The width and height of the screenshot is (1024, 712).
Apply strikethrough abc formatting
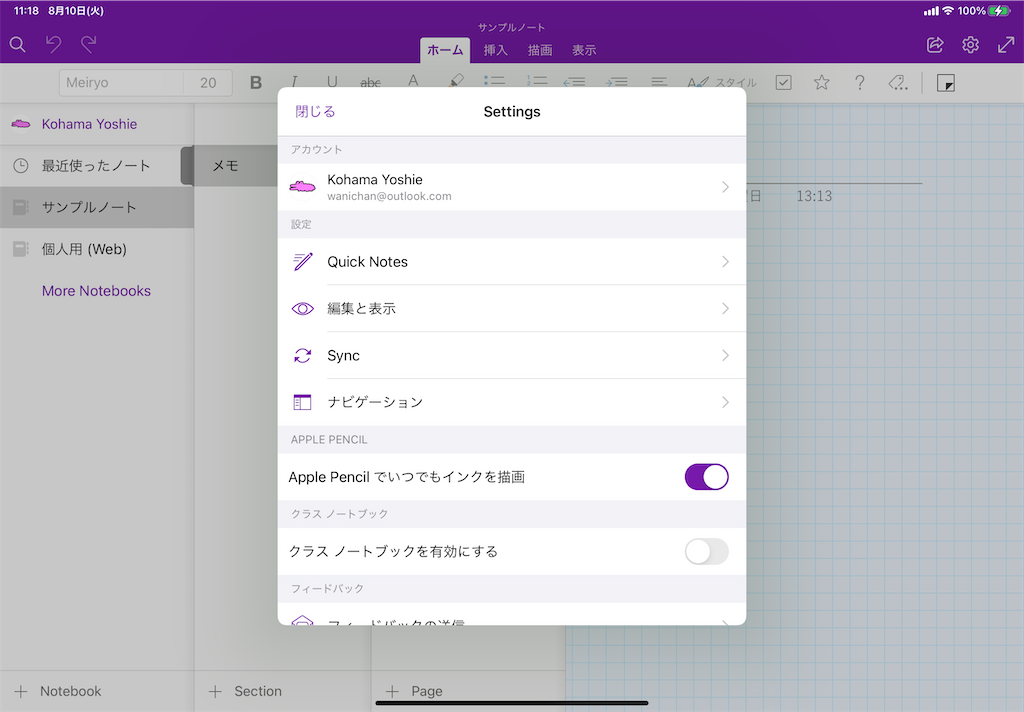[370, 82]
